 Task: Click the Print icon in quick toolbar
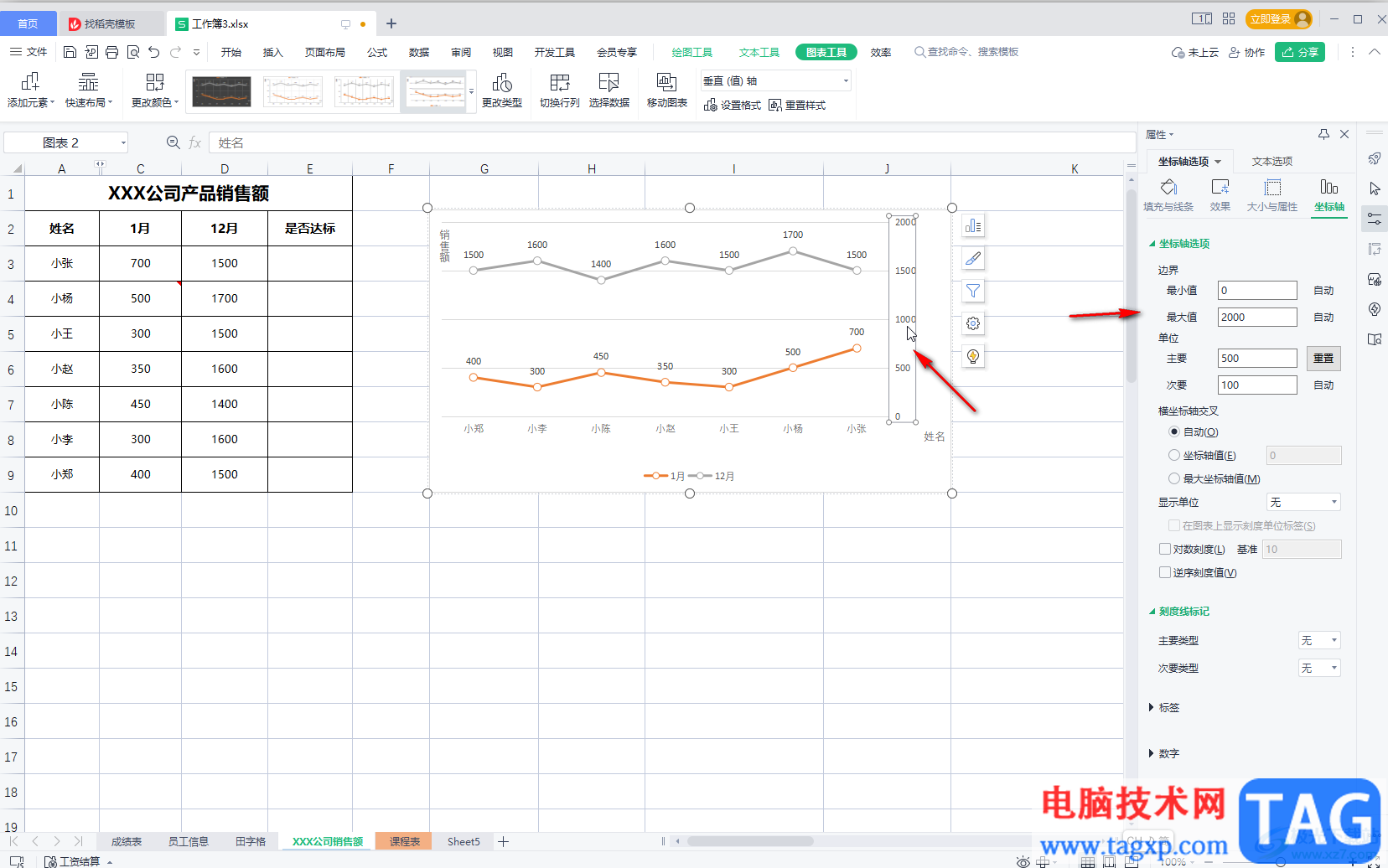[x=111, y=52]
